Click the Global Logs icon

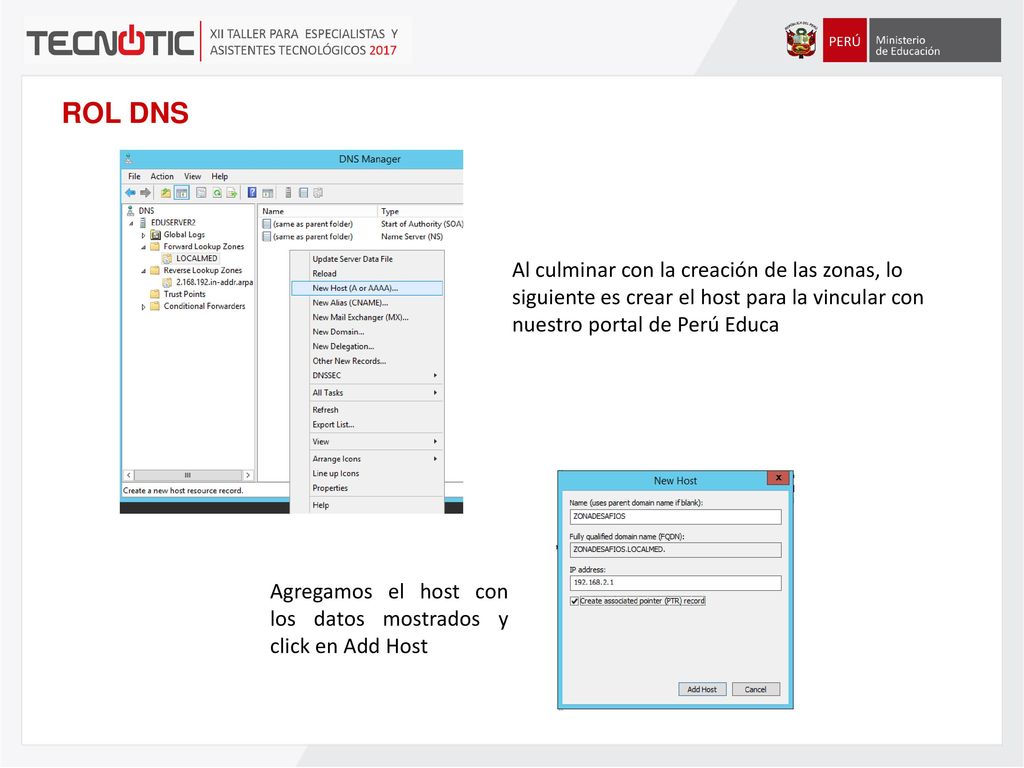155,234
